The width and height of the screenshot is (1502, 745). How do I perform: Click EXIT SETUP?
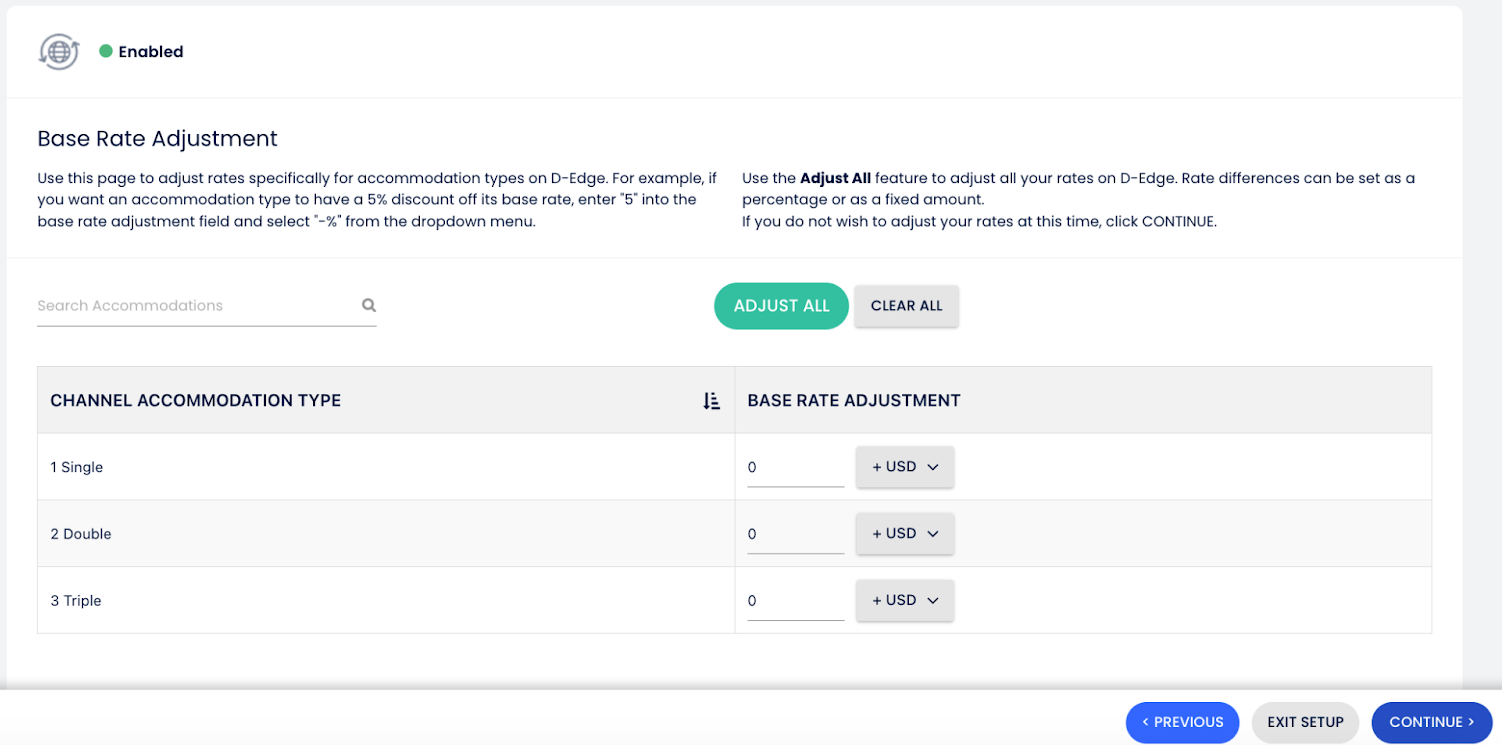1305,722
